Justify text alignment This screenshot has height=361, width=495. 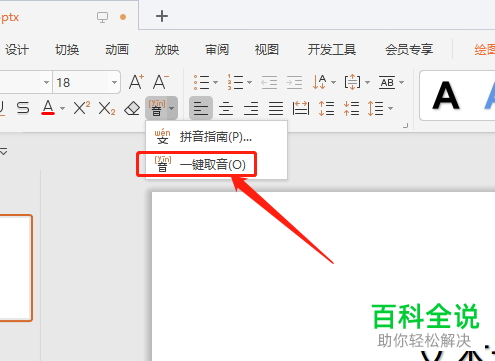tap(276, 108)
